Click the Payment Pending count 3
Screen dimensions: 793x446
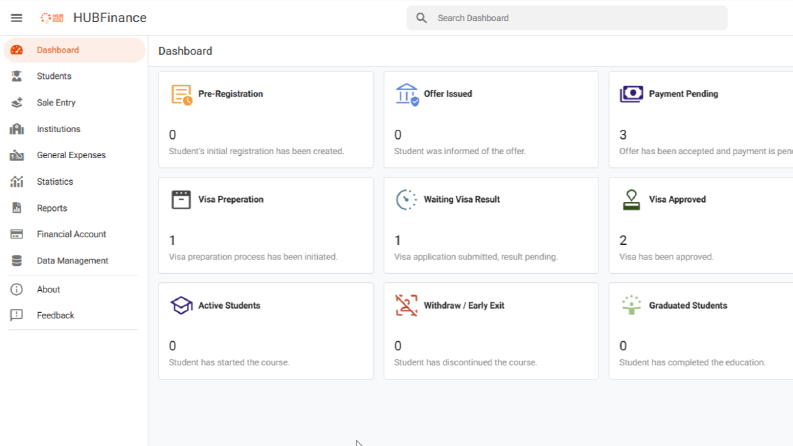(623, 135)
